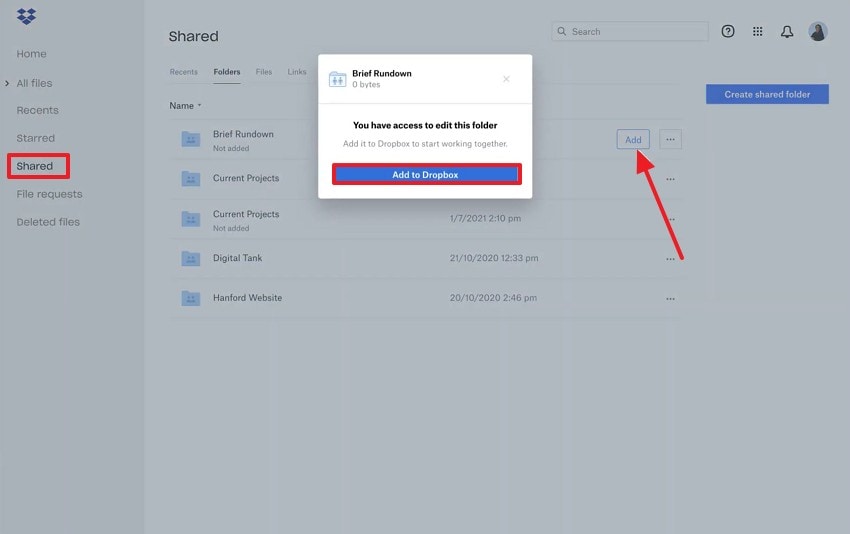This screenshot has width=850, height=534.
Task: Click Create shared folder button
Action: 767,94
